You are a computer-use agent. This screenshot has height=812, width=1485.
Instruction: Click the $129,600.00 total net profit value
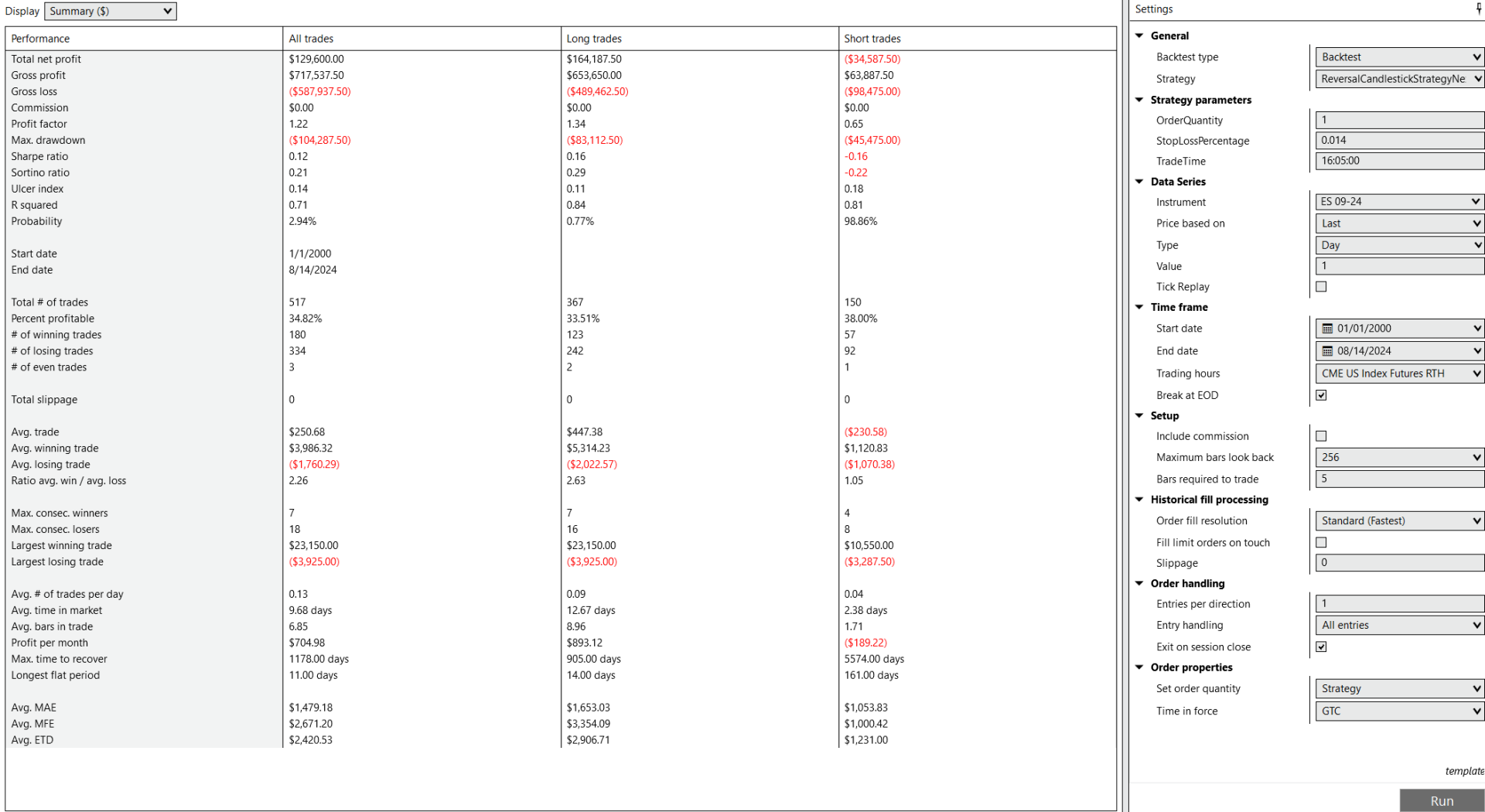tap(316, 60)
